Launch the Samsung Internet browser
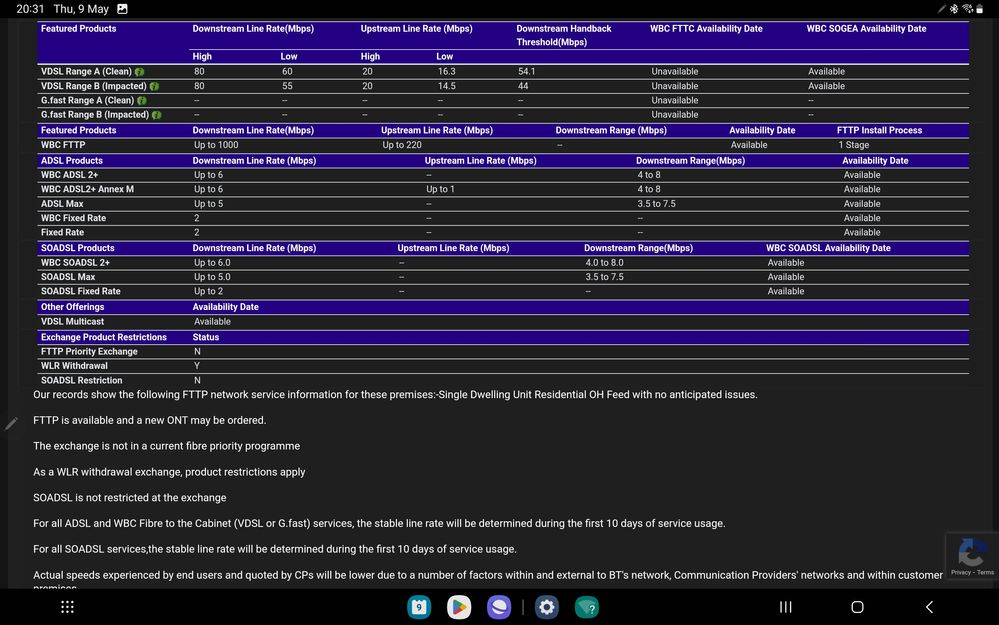The height and width of the screenshot is (625, 999). pos(498,607)
